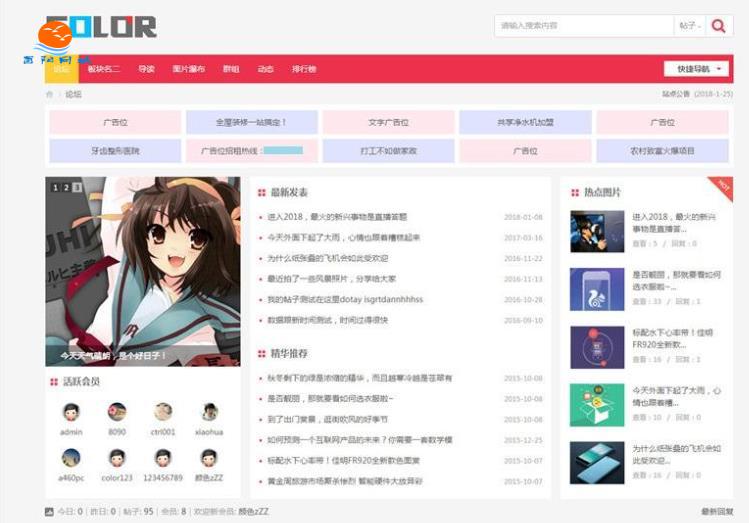
Task: Open first post under the 精华推荐 heading
Action: pos(359,378)
